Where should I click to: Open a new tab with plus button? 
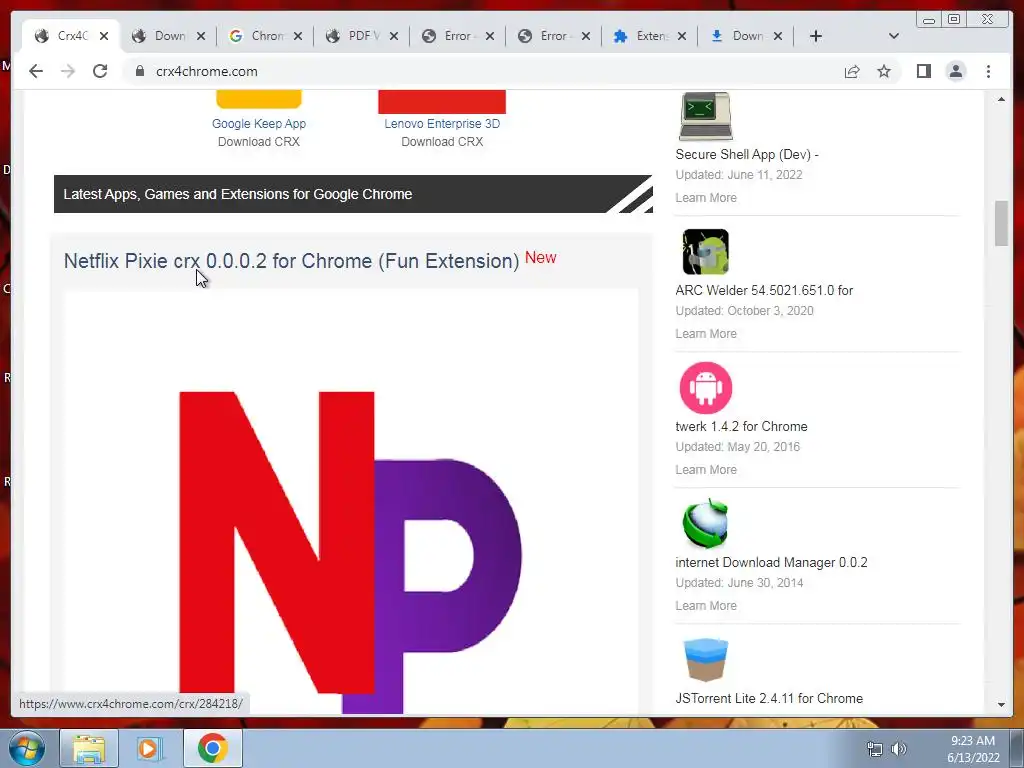[x=816, y=36]
